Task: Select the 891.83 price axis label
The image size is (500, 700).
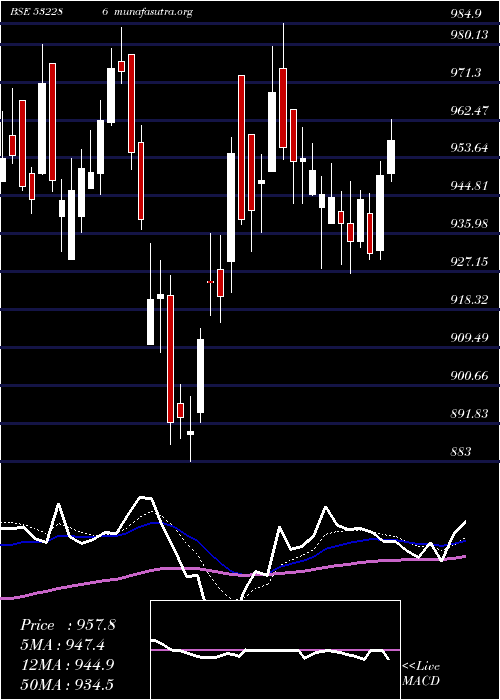Action: pos(469,413)
